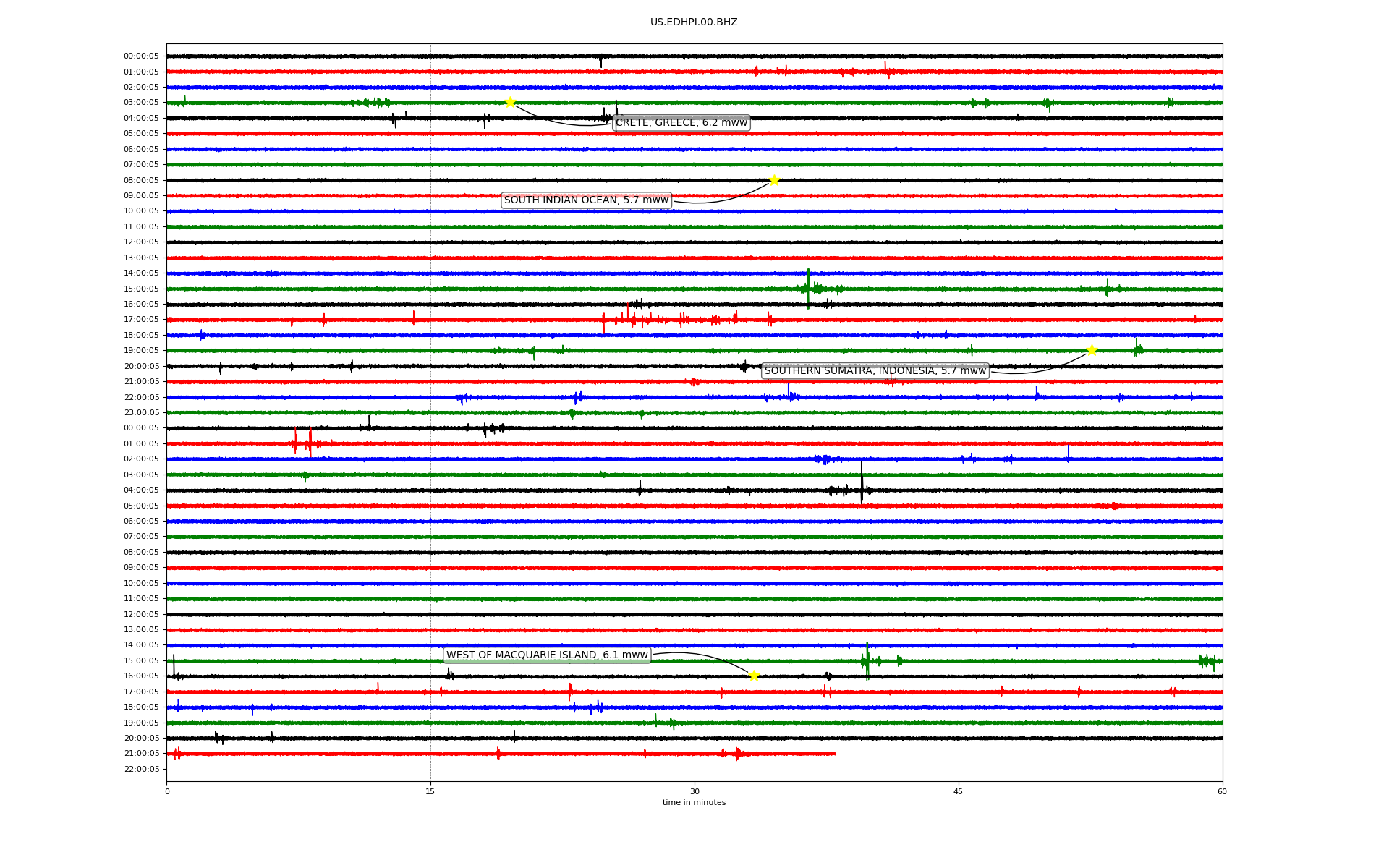
Task: Click the 0 tick label on the time axis
Action: tap(167, 791)
